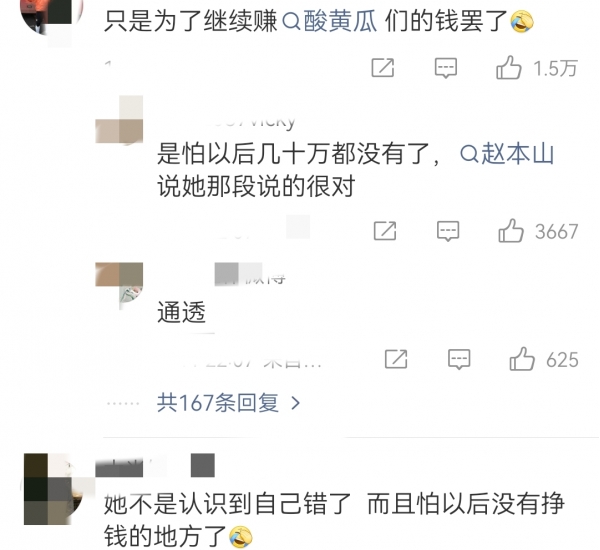Search the 酸黄瓜 keyword link
600x550 pixels.
pyautogui.click(x=330, y=21)
